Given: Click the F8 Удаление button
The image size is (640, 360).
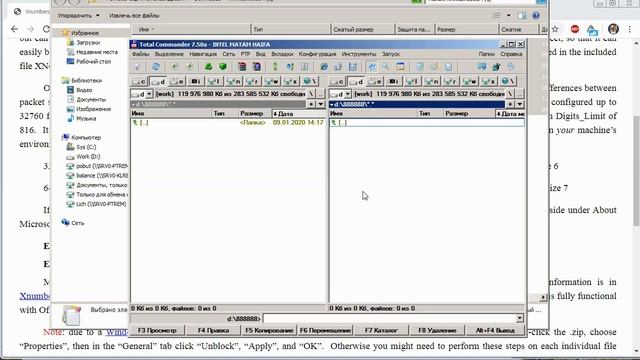Looking at the screenshot, I should click(437, 330).
